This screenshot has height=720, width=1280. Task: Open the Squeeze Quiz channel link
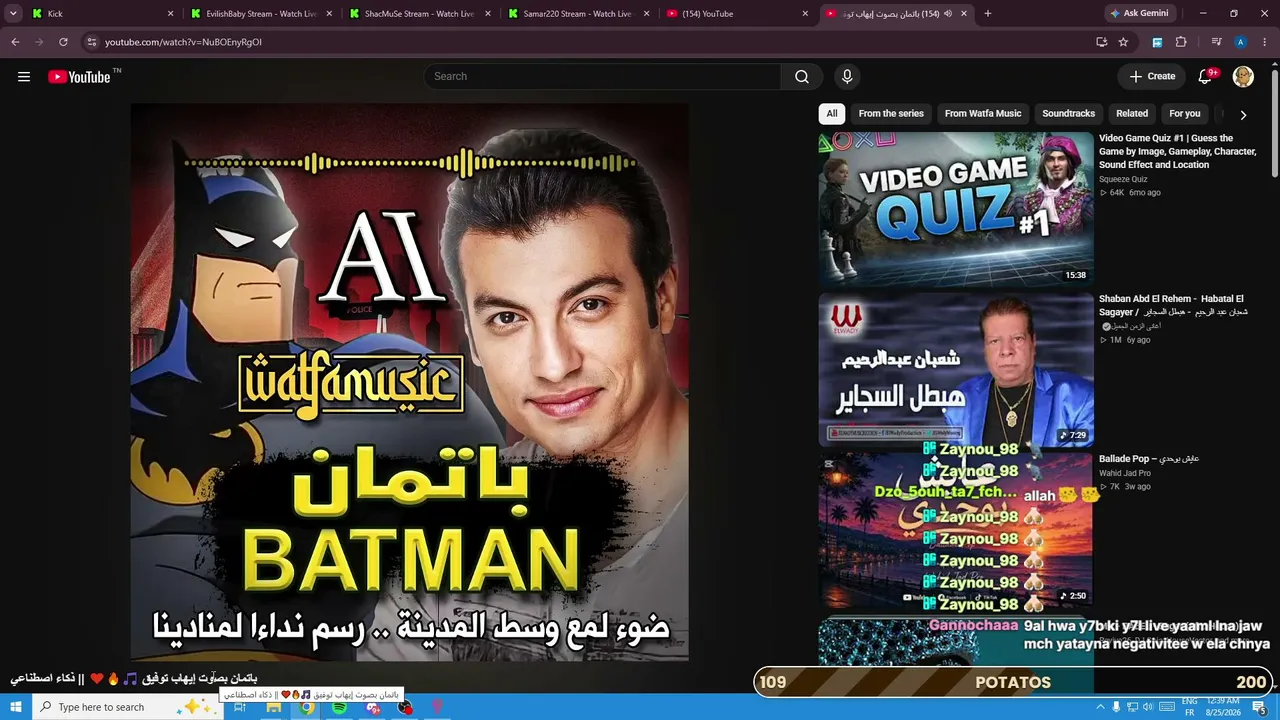click(1123, 180)
